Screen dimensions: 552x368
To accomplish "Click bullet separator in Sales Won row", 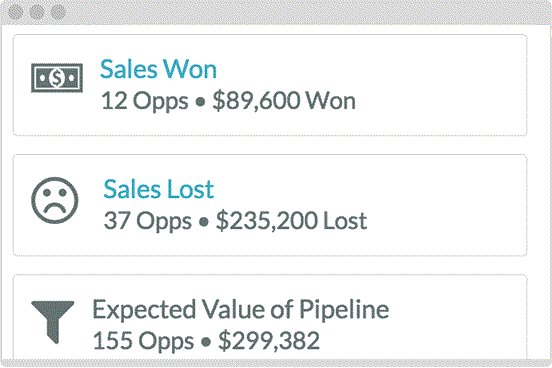I will coord(200,102).
